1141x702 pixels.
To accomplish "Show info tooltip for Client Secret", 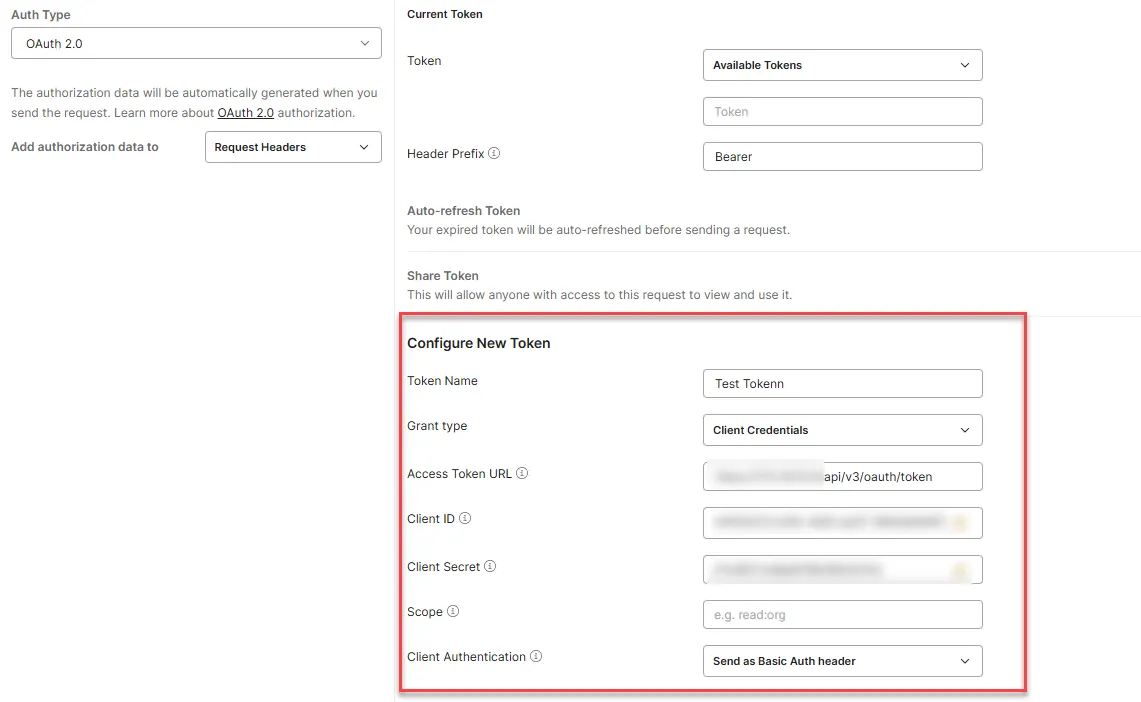I will click(x=490, y=566).
